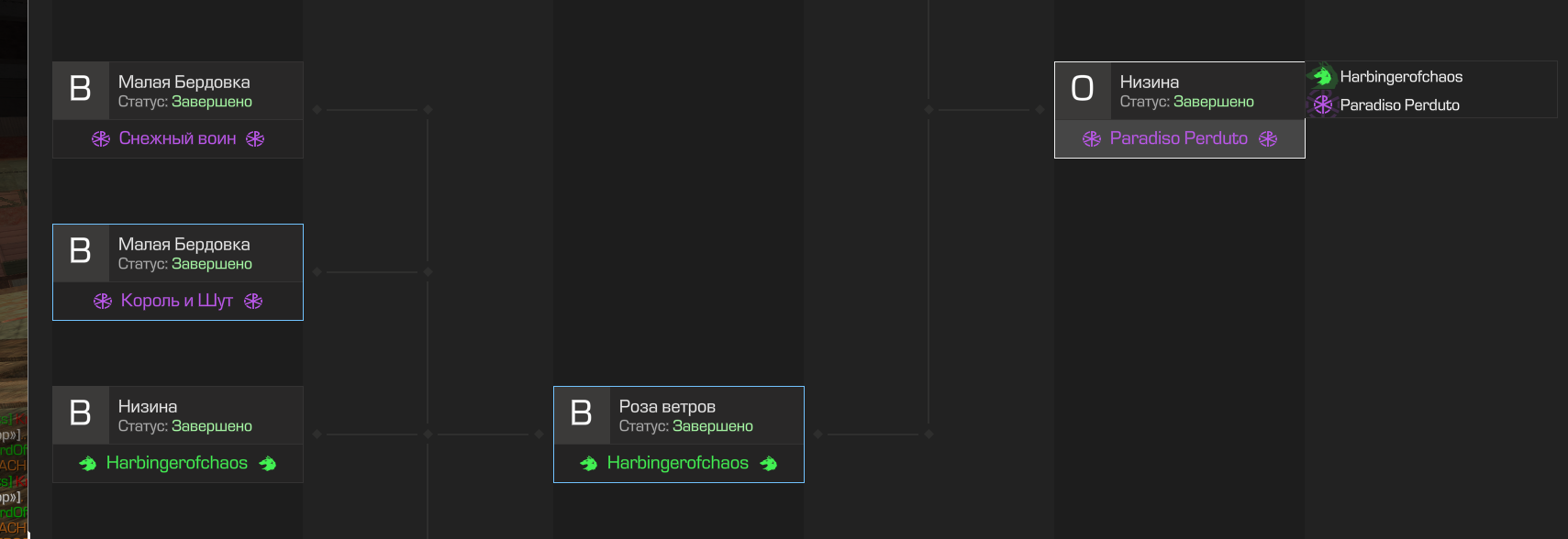The width and height of the screenshot is (1568, 539).
Task: Click the green dragon icon left of Harbingerofchaos in the Низина B match
Action: coord(88,464)
